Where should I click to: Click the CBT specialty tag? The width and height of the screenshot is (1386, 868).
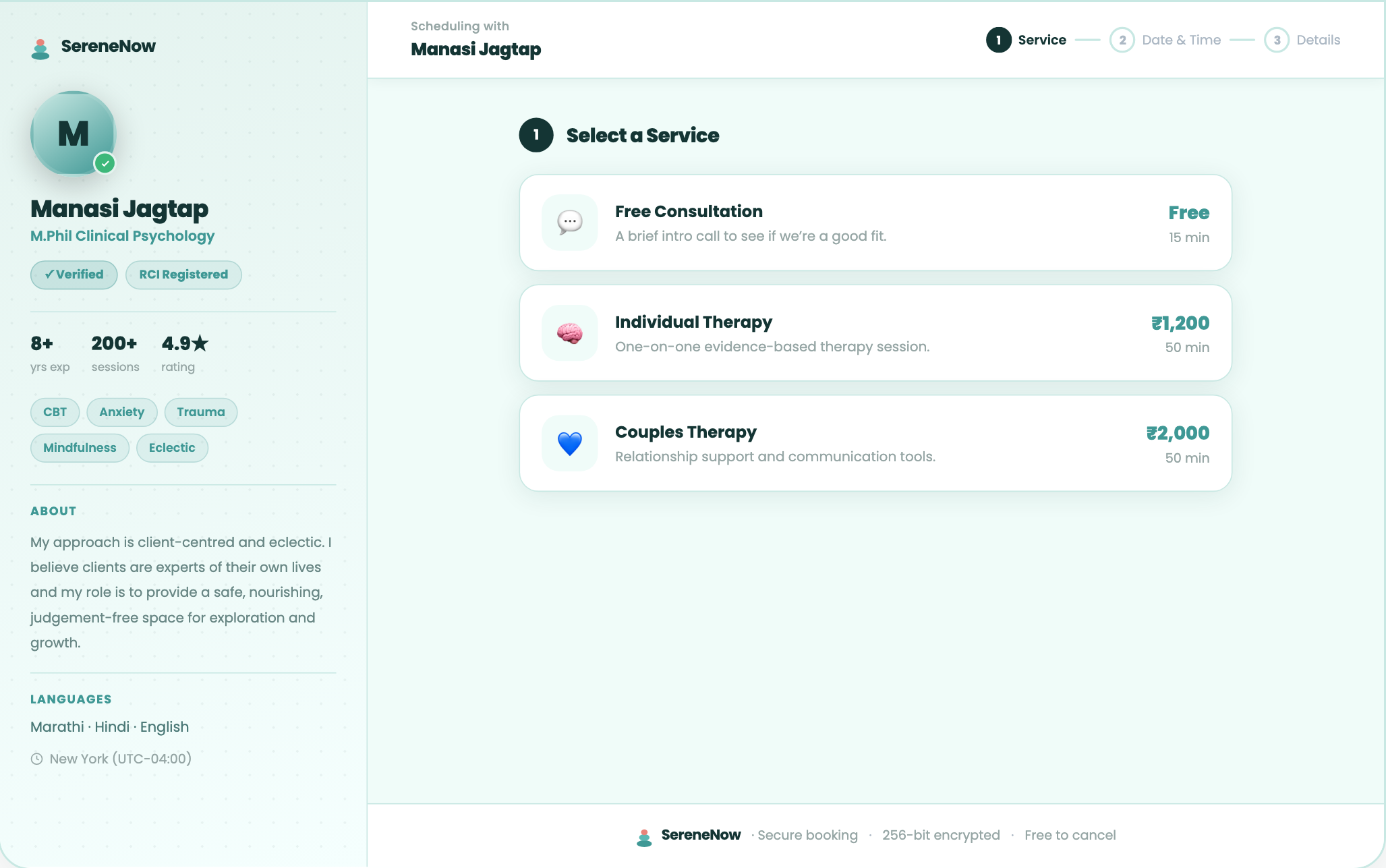(x=55, y=412)
